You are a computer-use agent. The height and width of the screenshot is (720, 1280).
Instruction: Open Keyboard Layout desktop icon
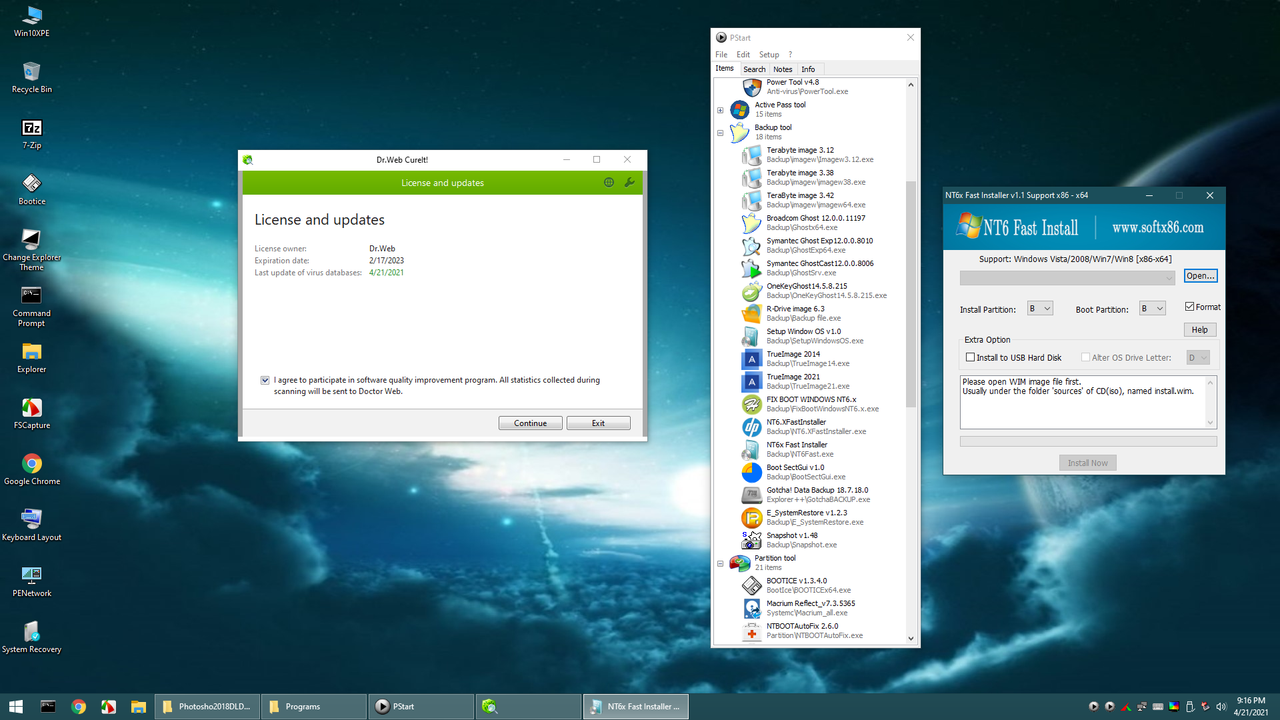[32, 525]
